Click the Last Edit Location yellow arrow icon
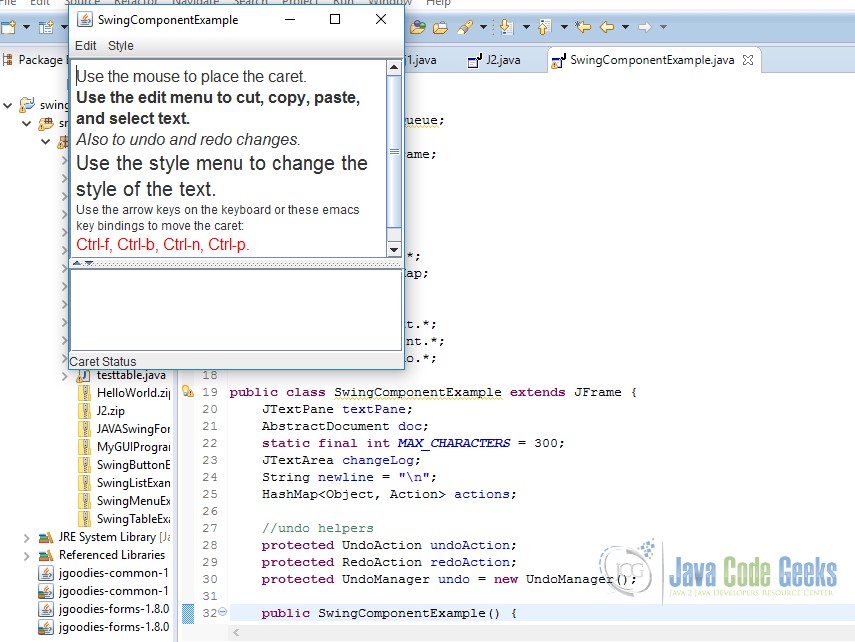 (x=582, y=27)
